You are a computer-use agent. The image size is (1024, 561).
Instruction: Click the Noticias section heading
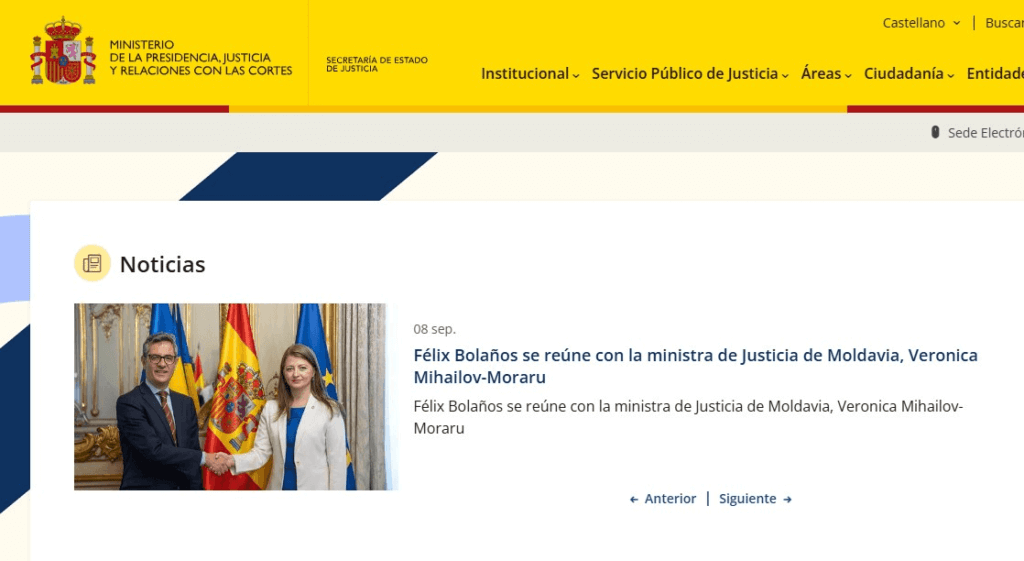[x=163, y=264]
